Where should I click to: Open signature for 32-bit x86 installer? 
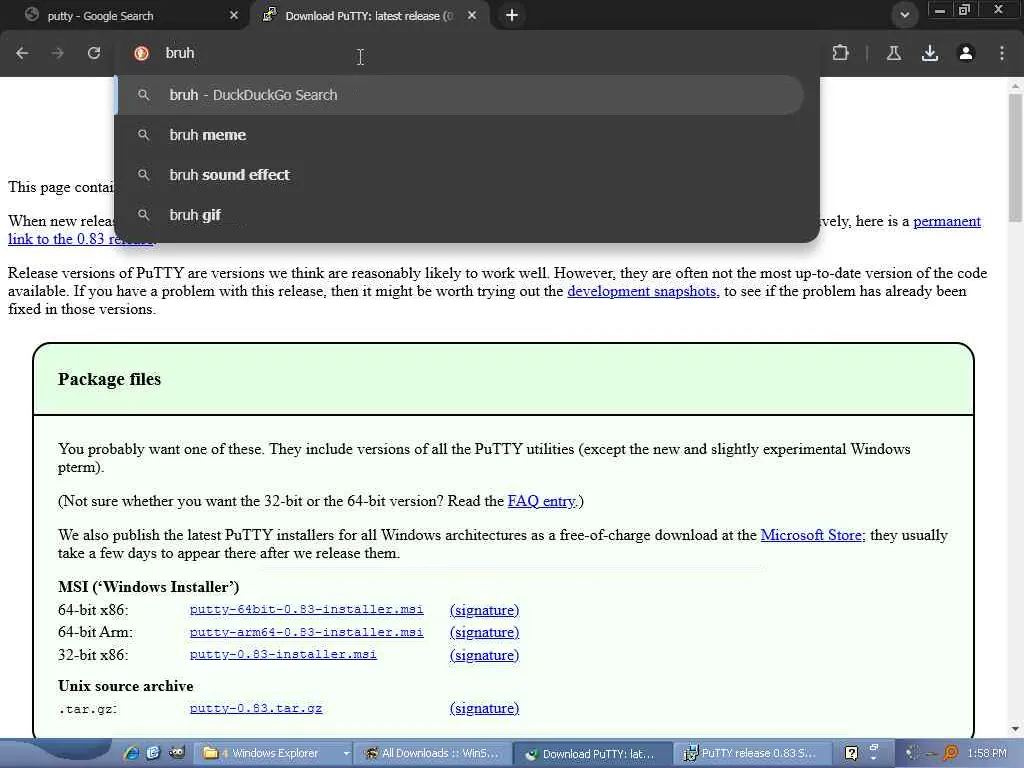tap(485, 655)
